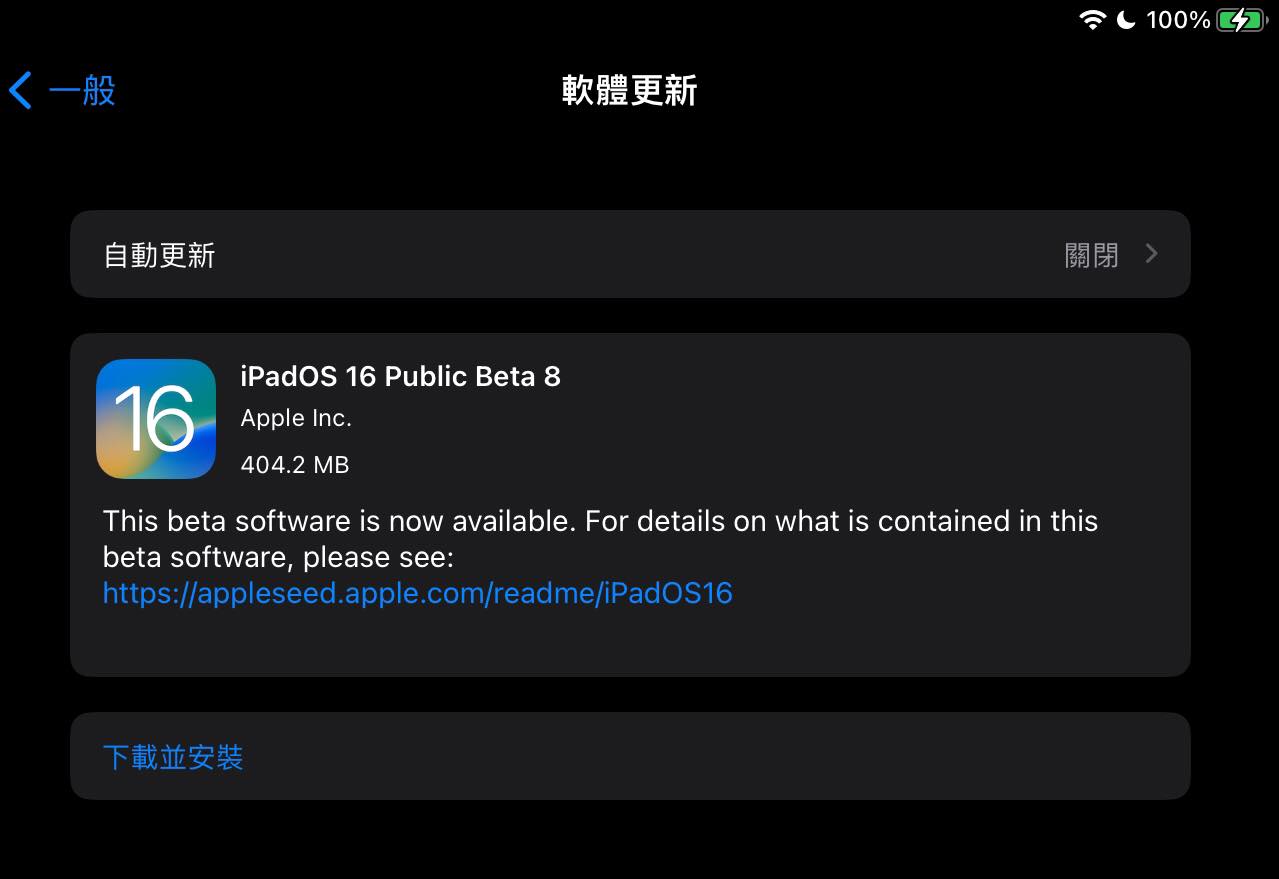1279x879 pixels.
Task: Tap the iPadOS 16 update icon
Action: (x=156, y=419)
